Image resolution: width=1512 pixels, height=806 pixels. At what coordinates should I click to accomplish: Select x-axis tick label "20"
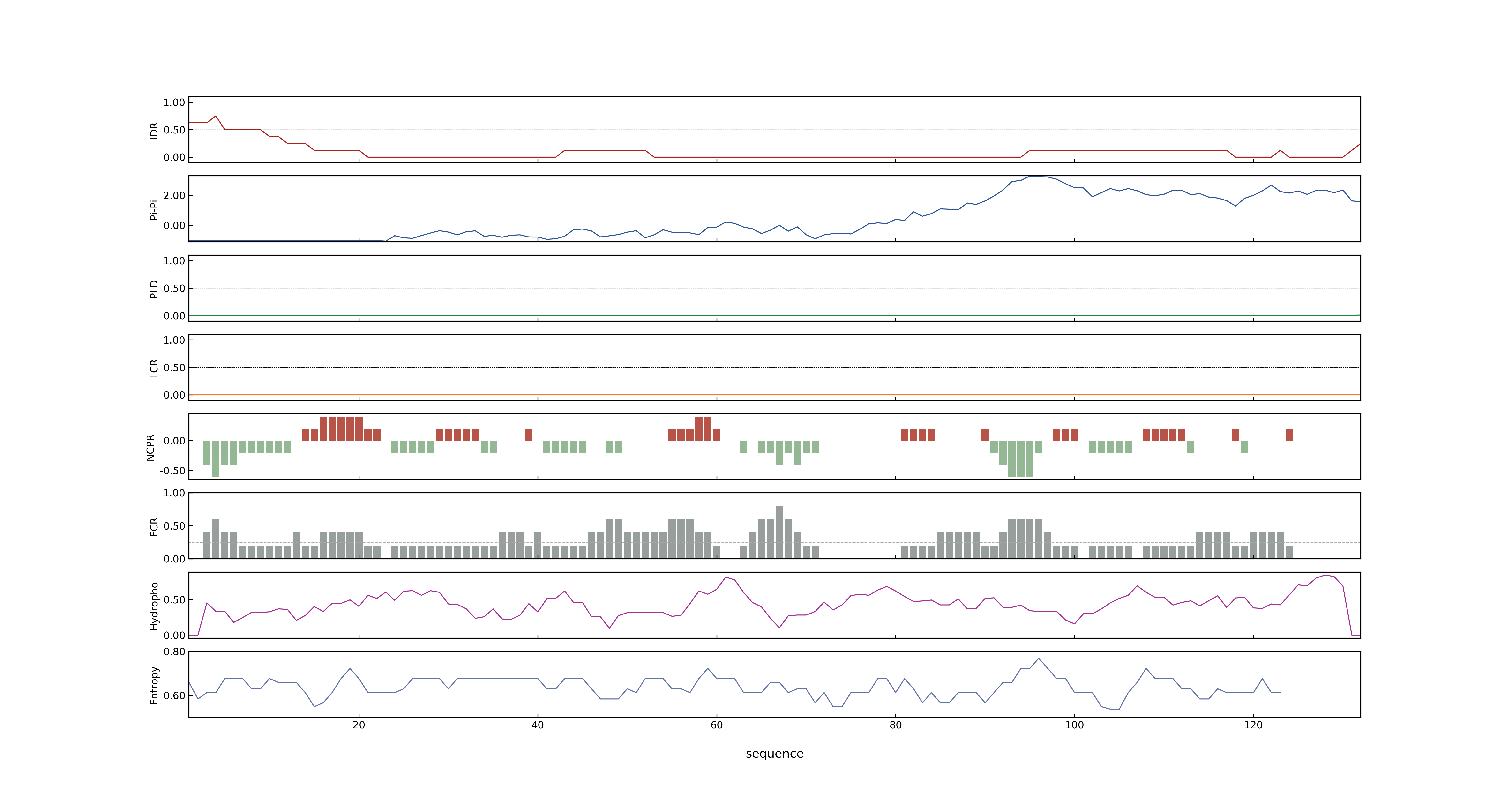[359, 725]
